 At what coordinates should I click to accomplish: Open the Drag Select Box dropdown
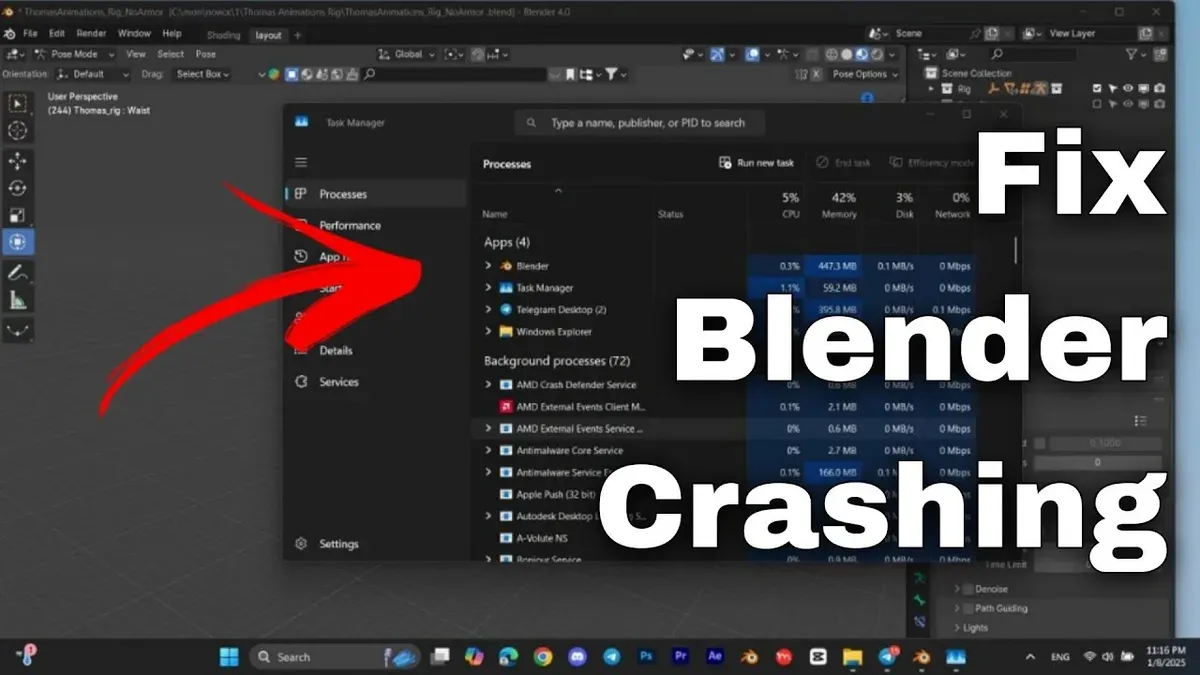pyautogui.click(x=201, y=74)
